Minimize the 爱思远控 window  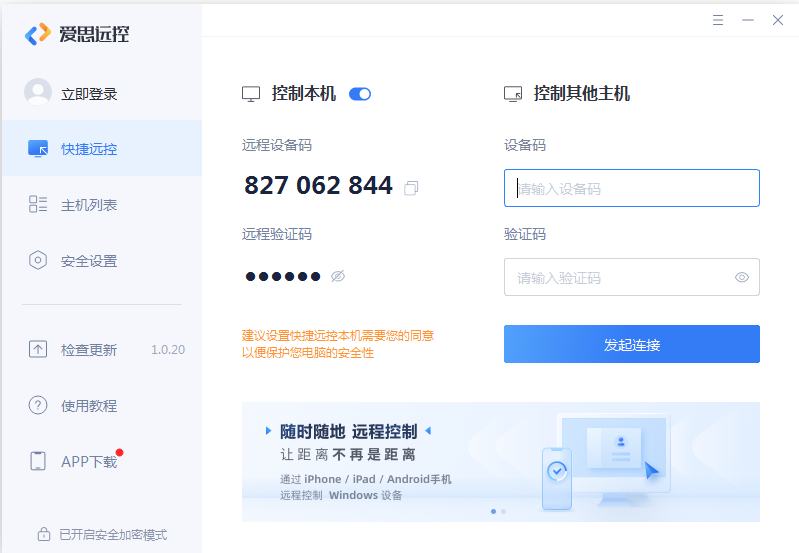[x=748, y=20]
